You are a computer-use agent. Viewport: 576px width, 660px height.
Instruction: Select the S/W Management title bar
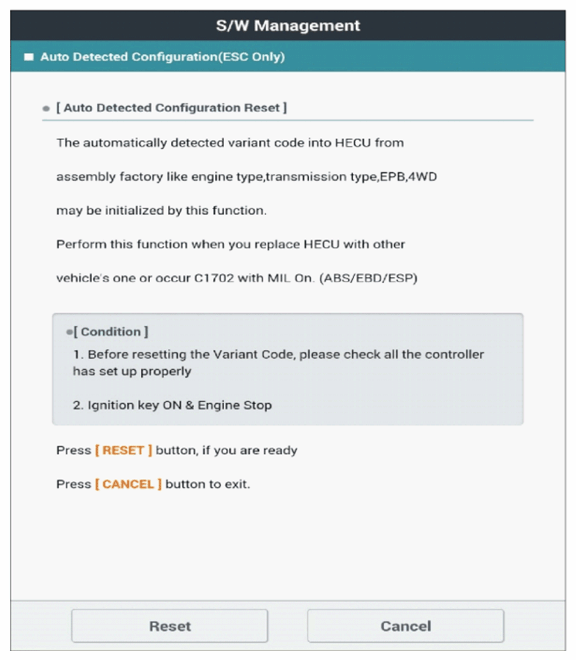coord(288,25)
